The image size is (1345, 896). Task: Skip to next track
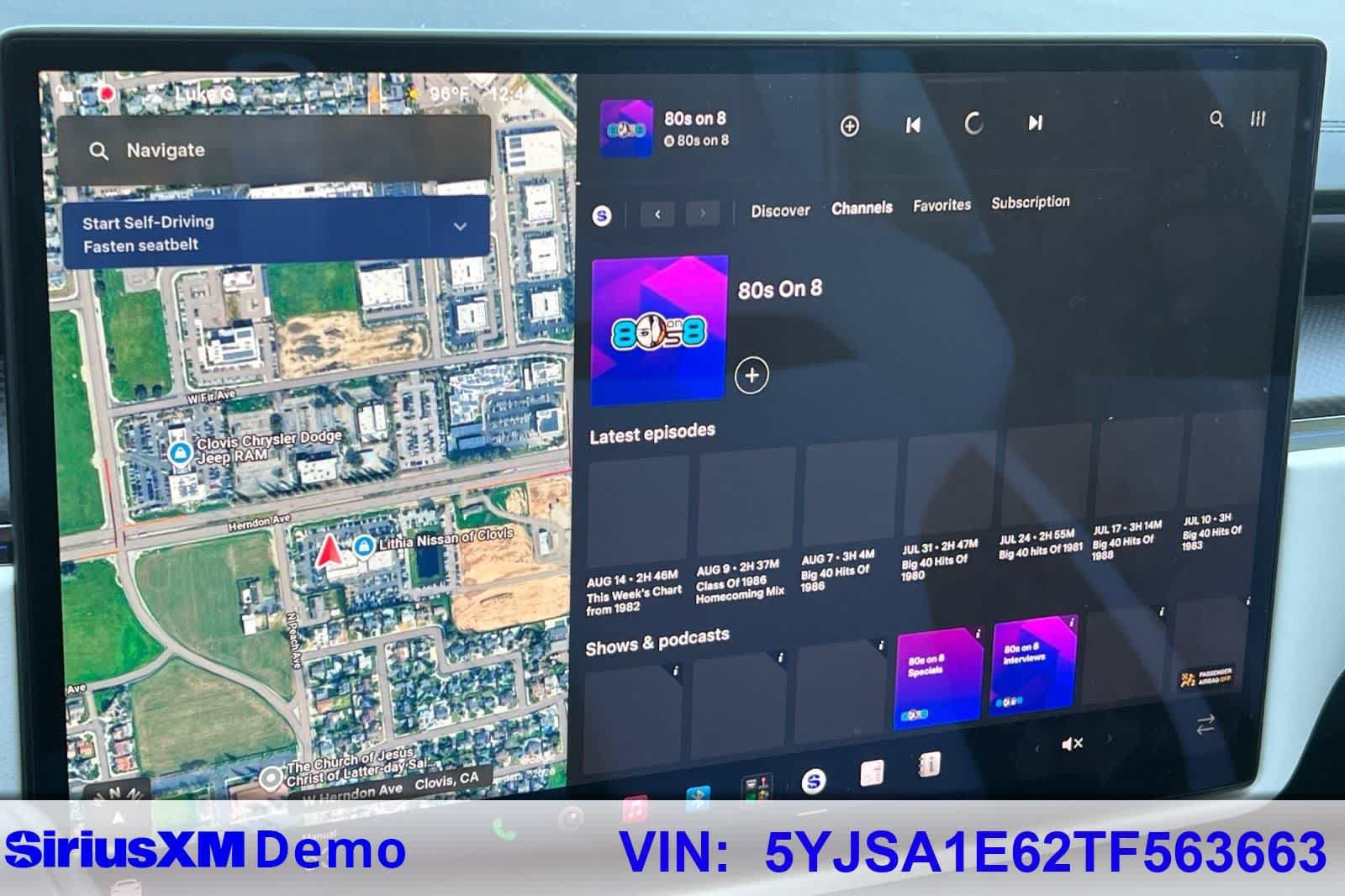point(1036,123)
